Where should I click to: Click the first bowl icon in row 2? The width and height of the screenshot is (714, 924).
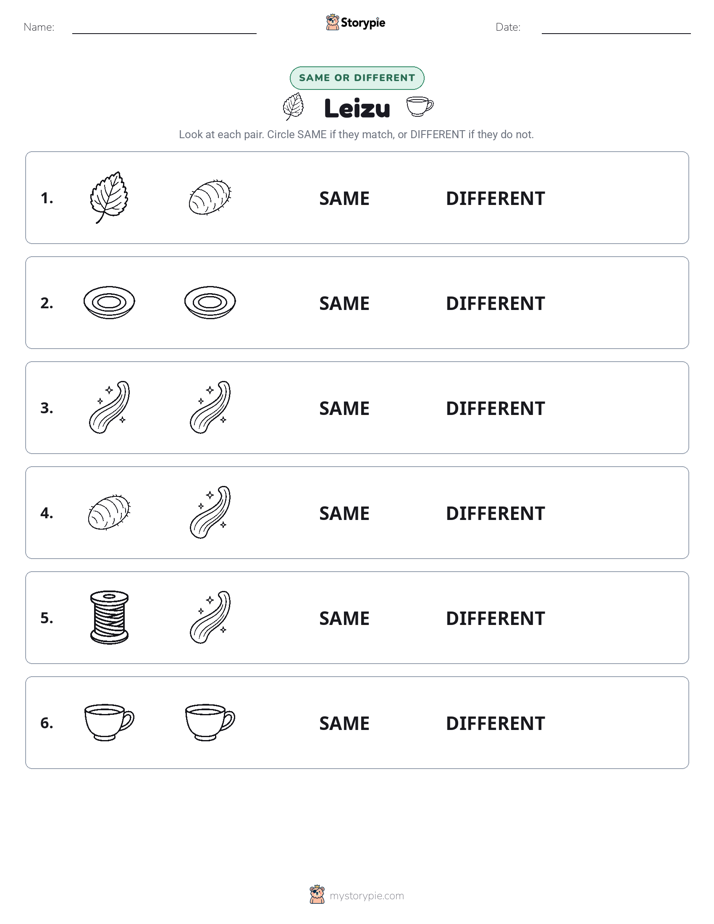point(109,302)
